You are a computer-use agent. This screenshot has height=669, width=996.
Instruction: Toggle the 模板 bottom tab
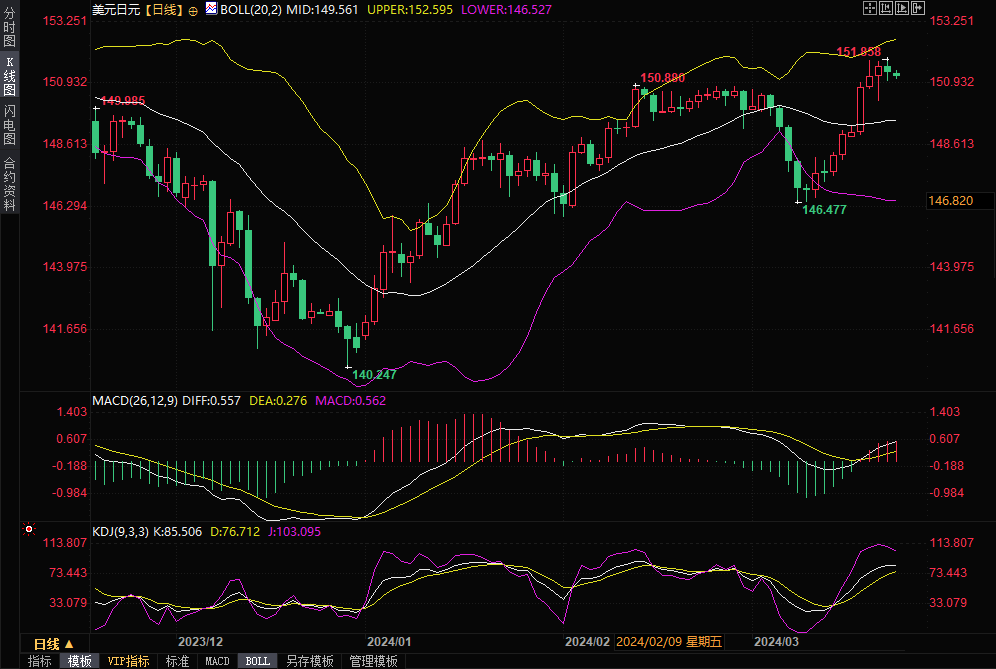click(80, 661)
